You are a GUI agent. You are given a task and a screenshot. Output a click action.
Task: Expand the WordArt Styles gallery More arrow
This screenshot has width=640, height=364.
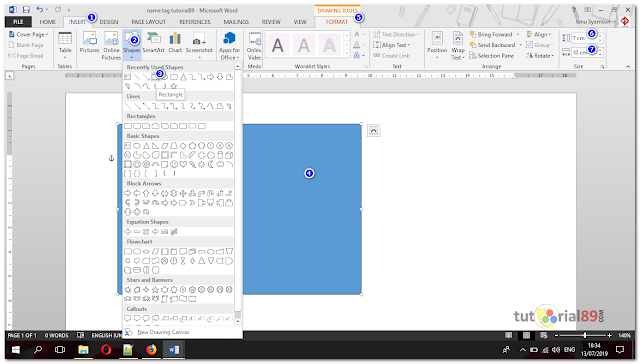coord(347,54)
